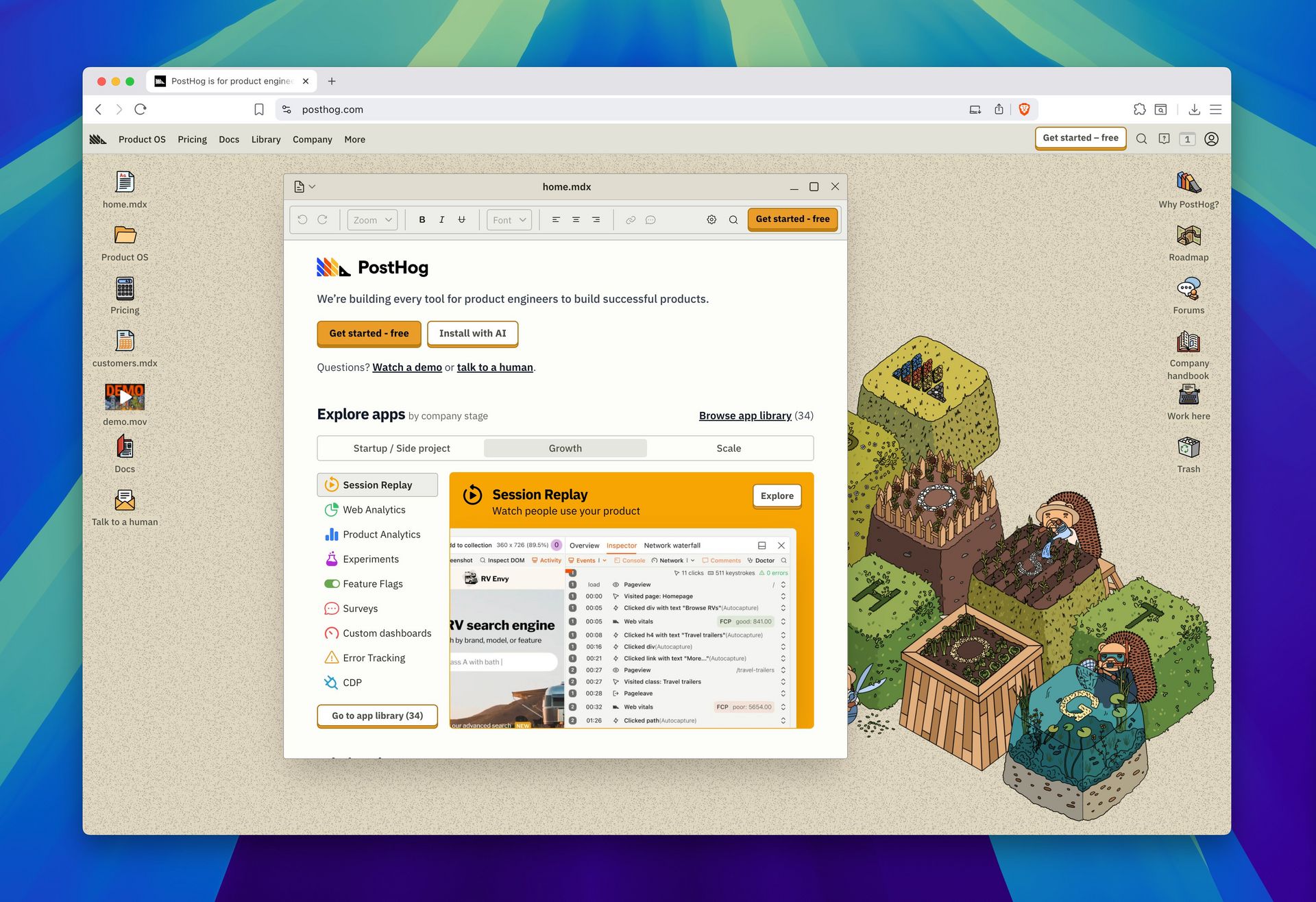
Task: Click the strikethrough formatting icon
Action: tap(461, 220)
